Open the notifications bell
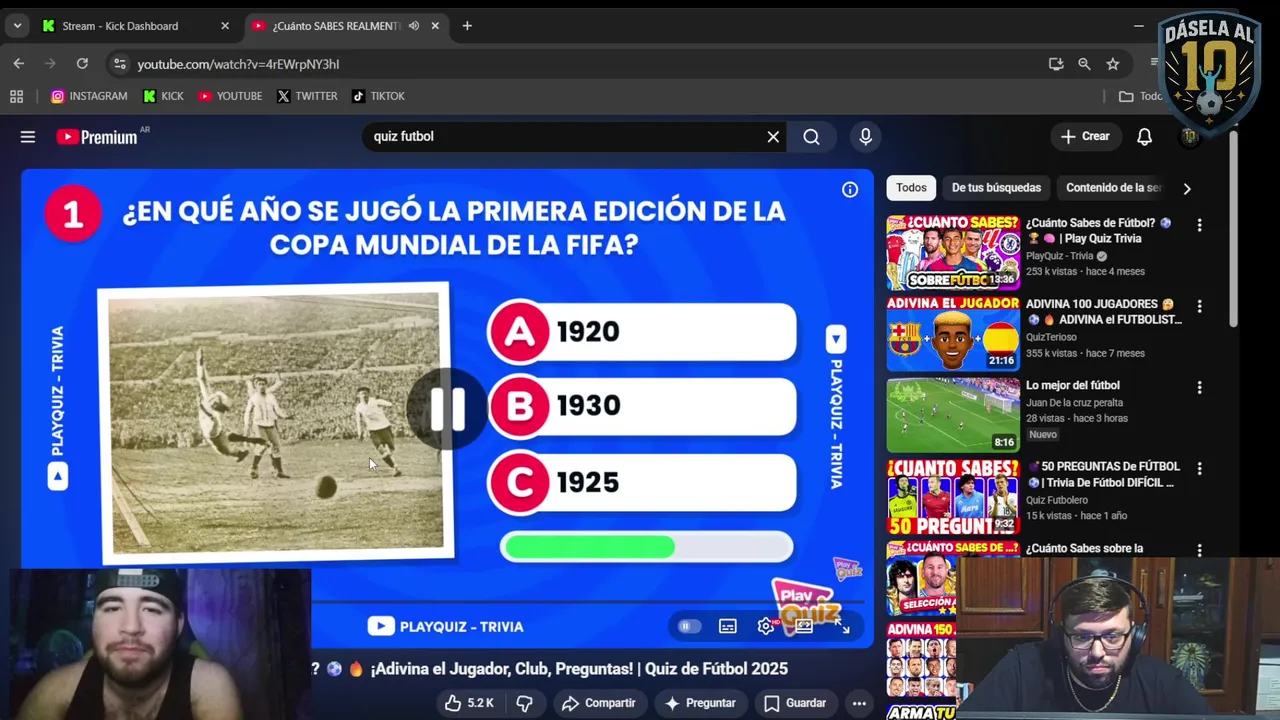1280x720 pixels. pos(1144,137)
